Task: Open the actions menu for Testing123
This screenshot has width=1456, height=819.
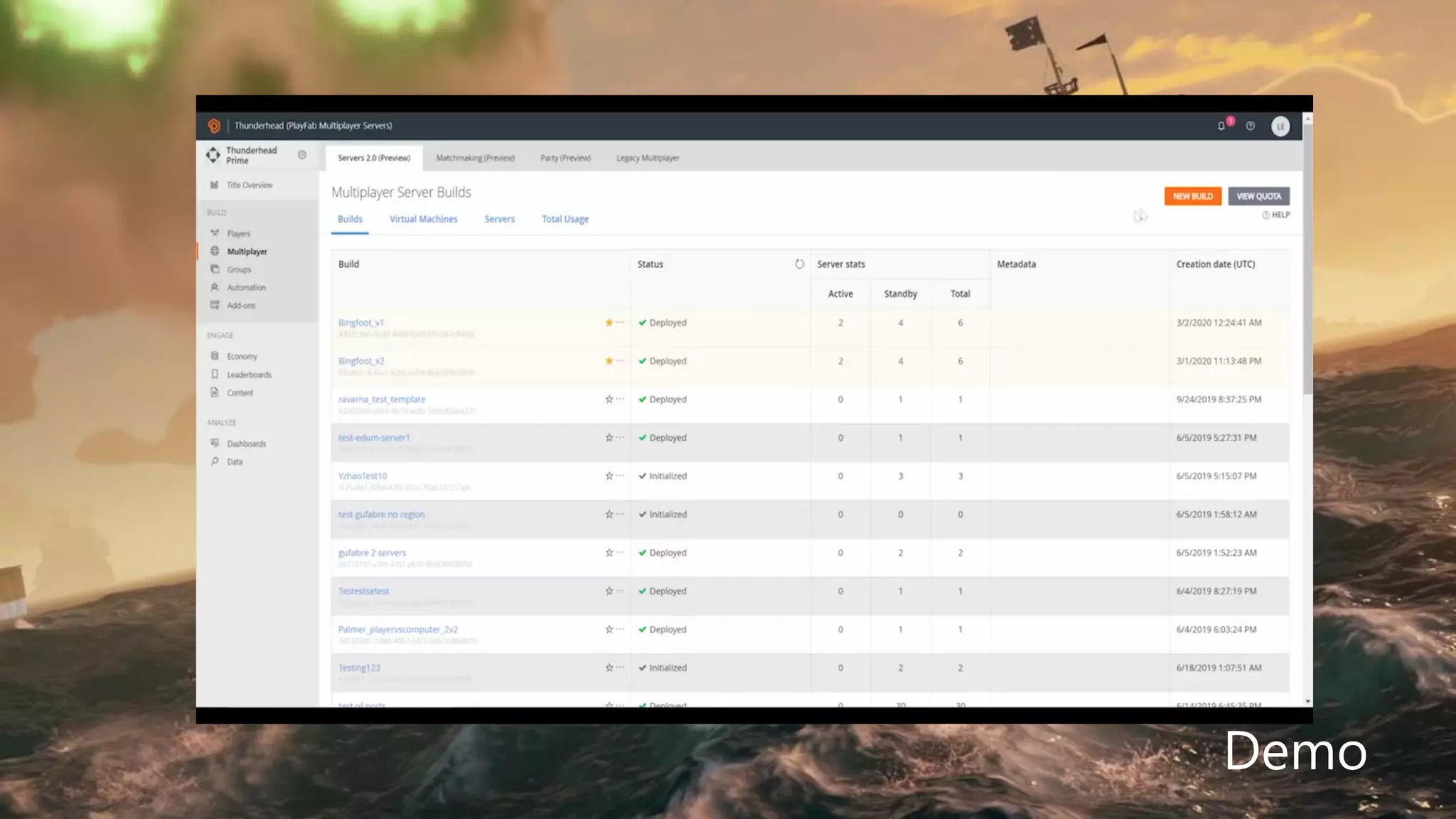Action: coord(621,668)
